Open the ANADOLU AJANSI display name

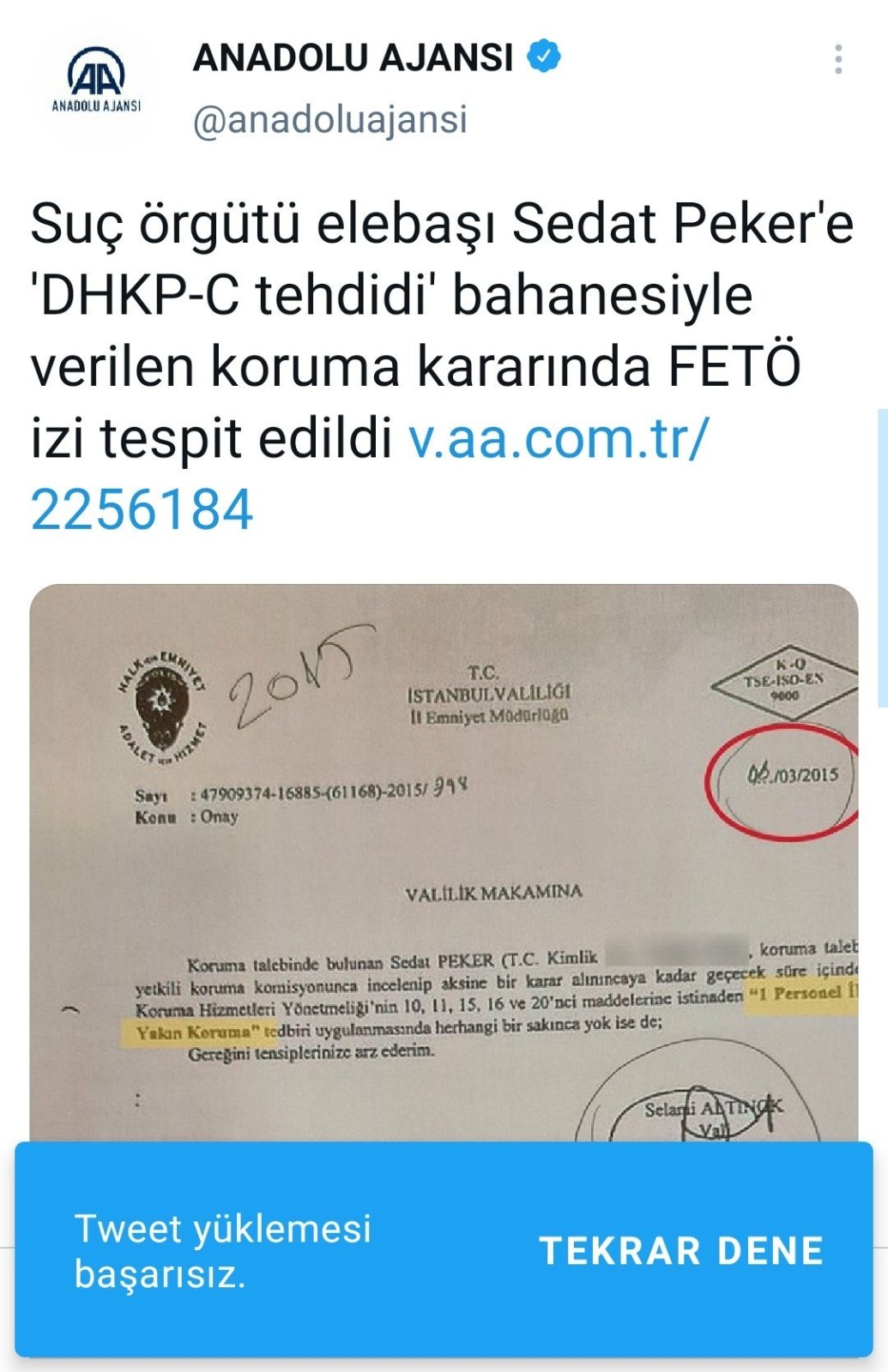[353, 57]
